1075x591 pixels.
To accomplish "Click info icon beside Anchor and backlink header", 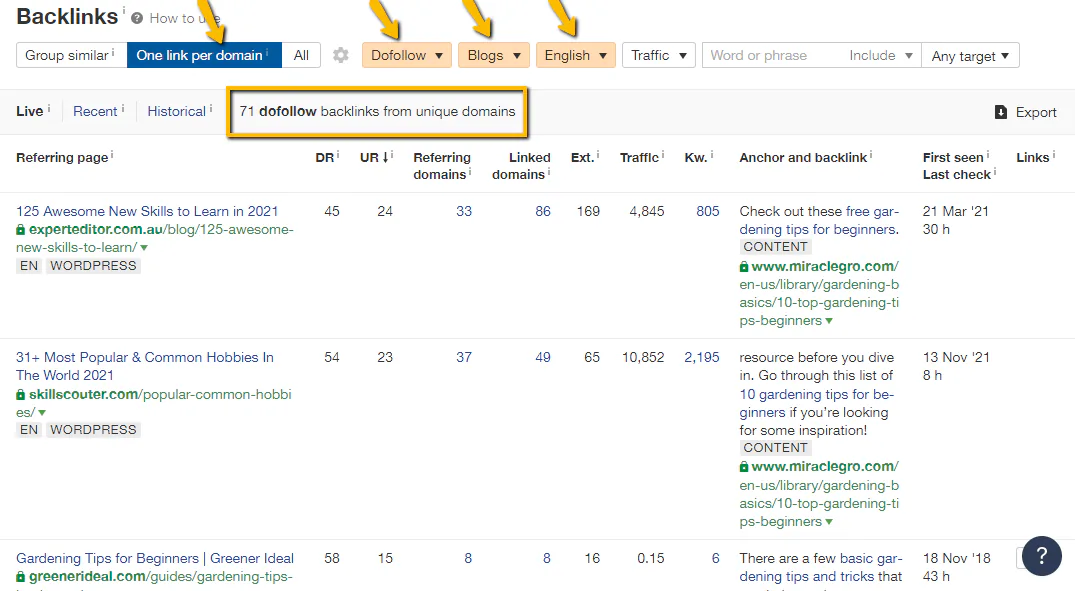I will click(871, 155).
